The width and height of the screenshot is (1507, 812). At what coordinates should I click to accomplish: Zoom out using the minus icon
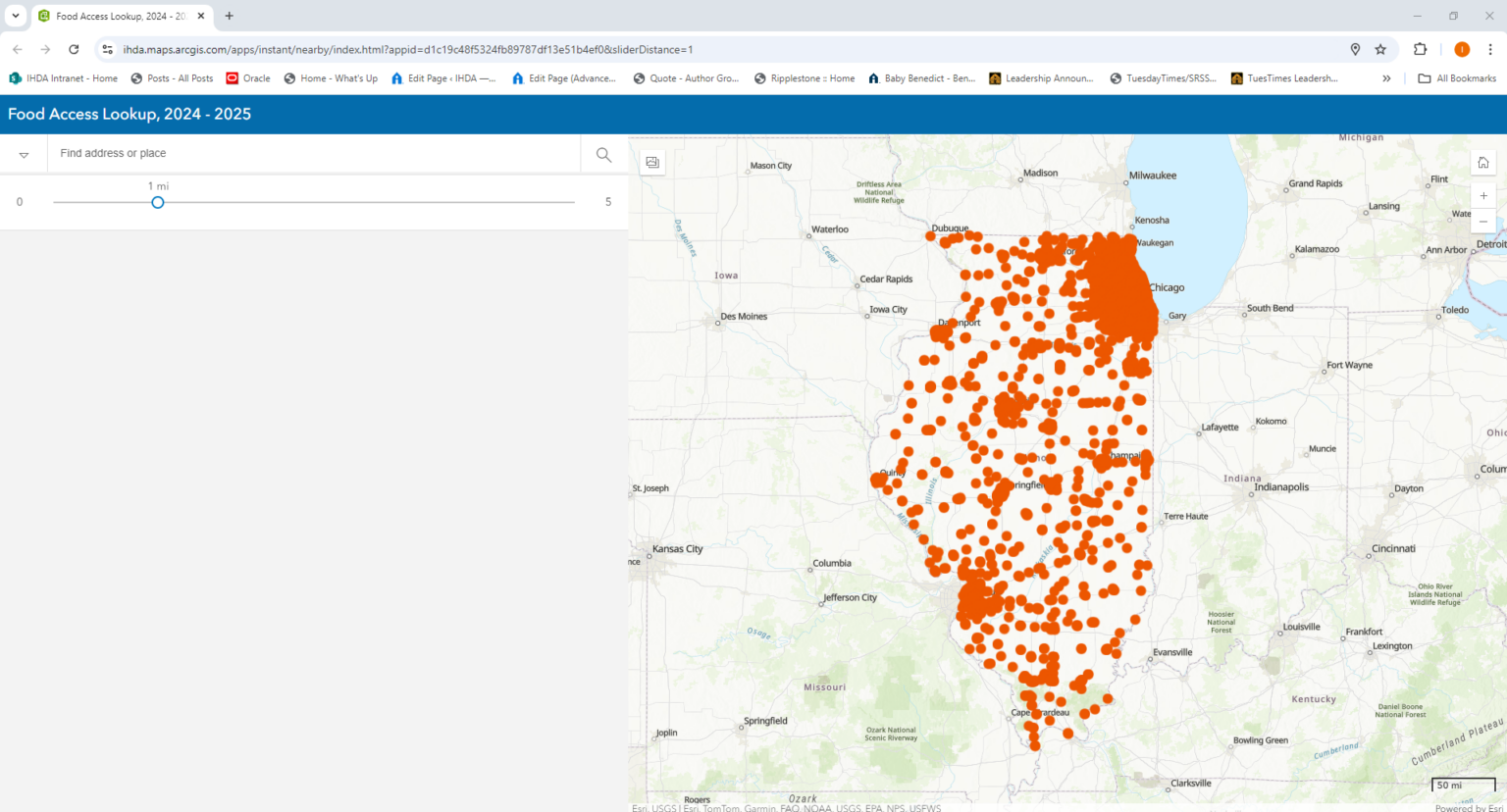click(x=1483, y=221)
